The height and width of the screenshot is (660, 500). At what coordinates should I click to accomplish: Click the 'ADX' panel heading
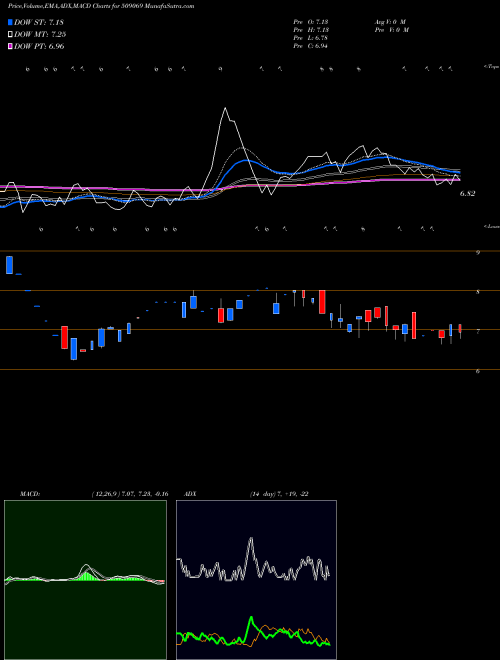(x=190, y=494)
